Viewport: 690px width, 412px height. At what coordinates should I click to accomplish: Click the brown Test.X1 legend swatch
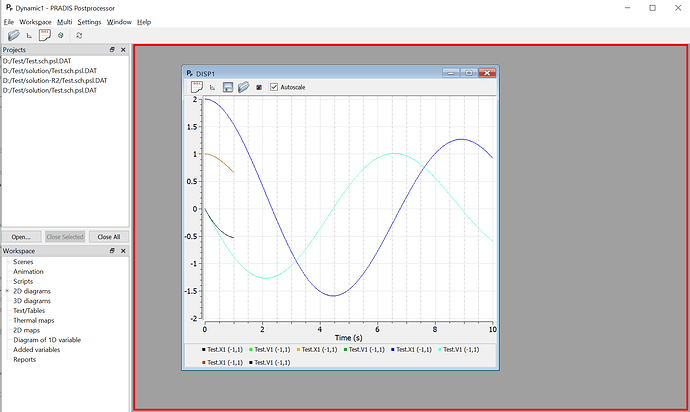204,363
